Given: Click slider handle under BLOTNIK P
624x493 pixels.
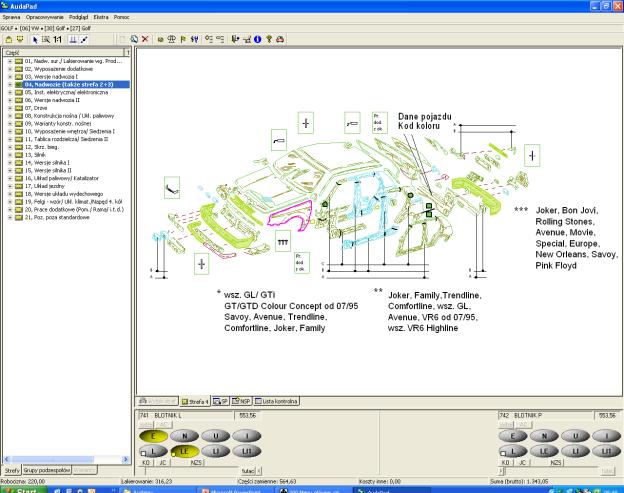Looking at the screenshot, I should [x=501, y=471].
